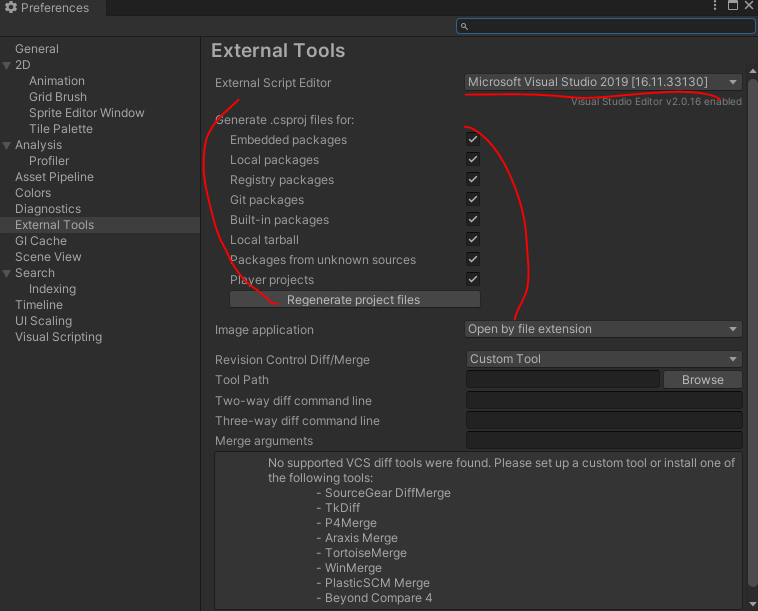Toggle Built-in packages checkbox

click(473, 219)
